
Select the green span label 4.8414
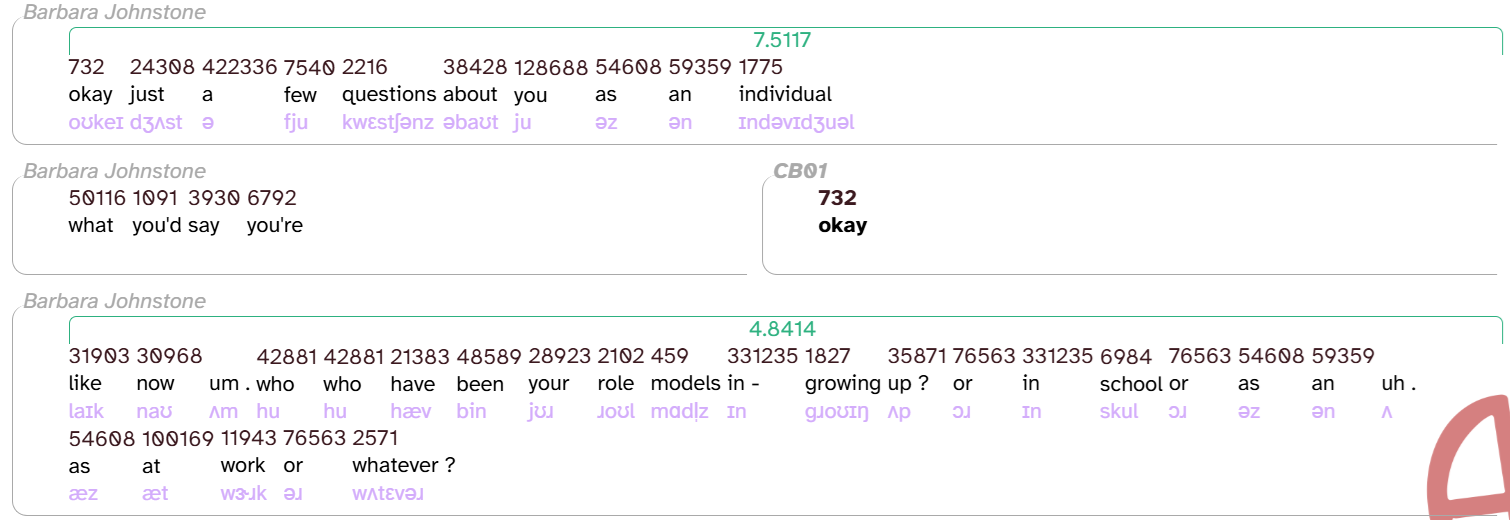[x=782, y=329]
